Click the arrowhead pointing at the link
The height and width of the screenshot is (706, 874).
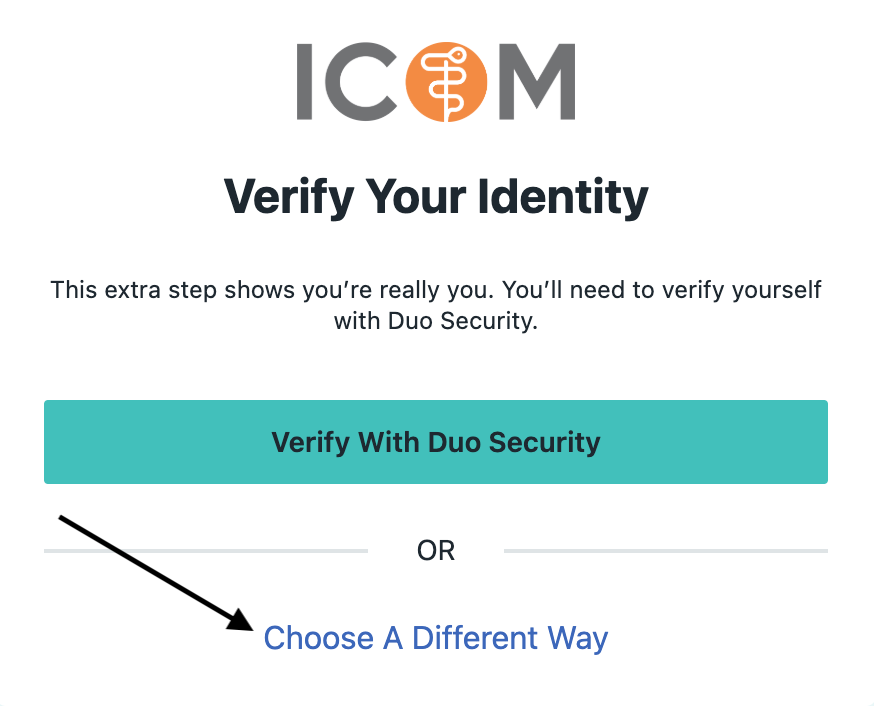point(241,619)
